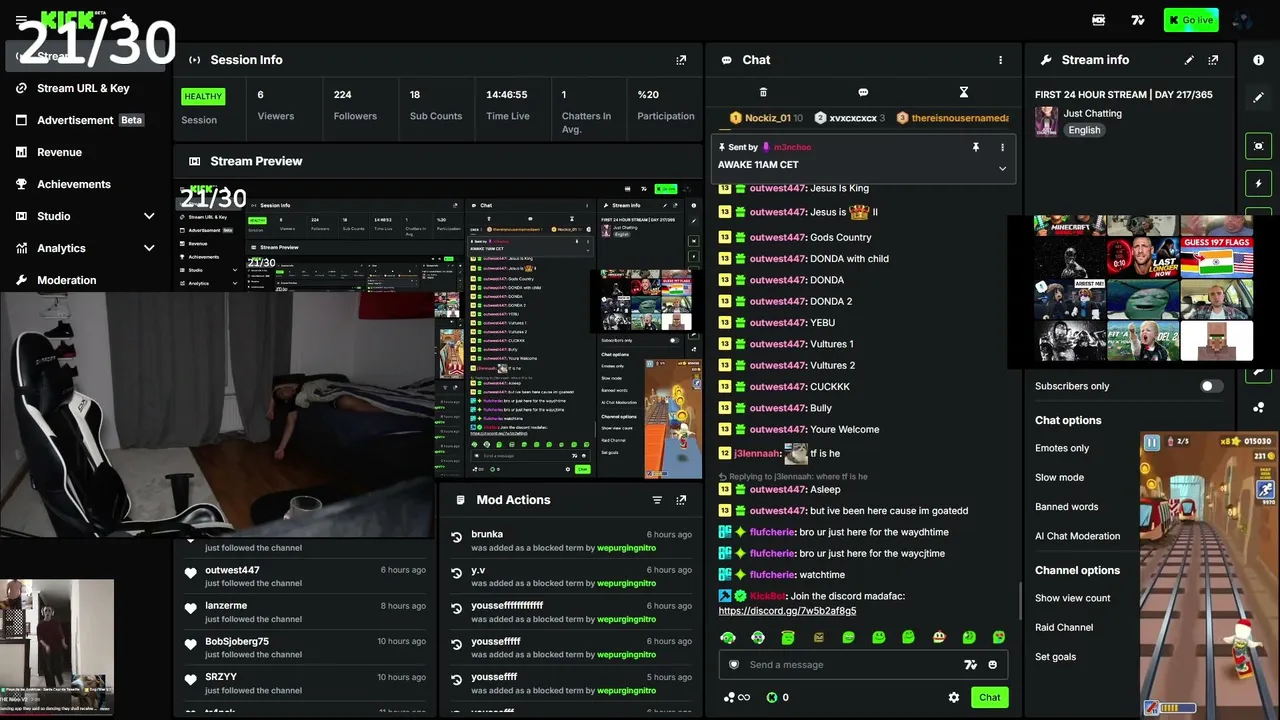Click the hourglass icon in chat toolbar
The width and height of the screenshot is (1280, 720).
(964, 92)
